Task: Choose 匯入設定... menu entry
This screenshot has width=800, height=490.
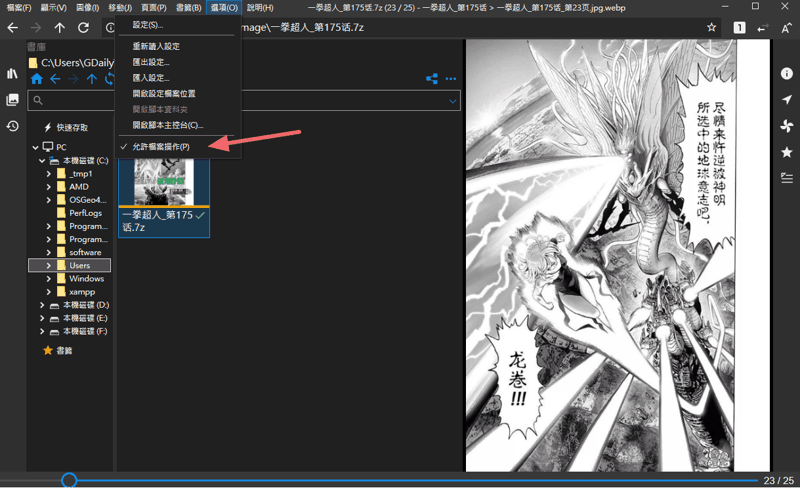Action: point(151,78)
